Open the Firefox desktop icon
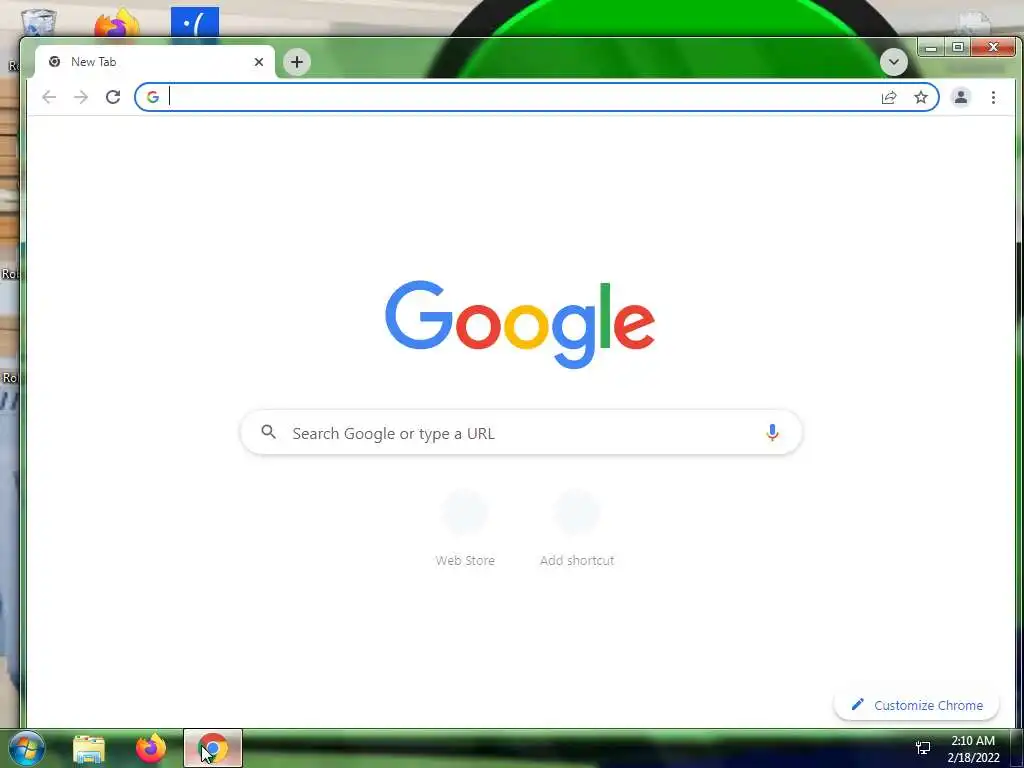The image size is (1024, 768). 117,22
